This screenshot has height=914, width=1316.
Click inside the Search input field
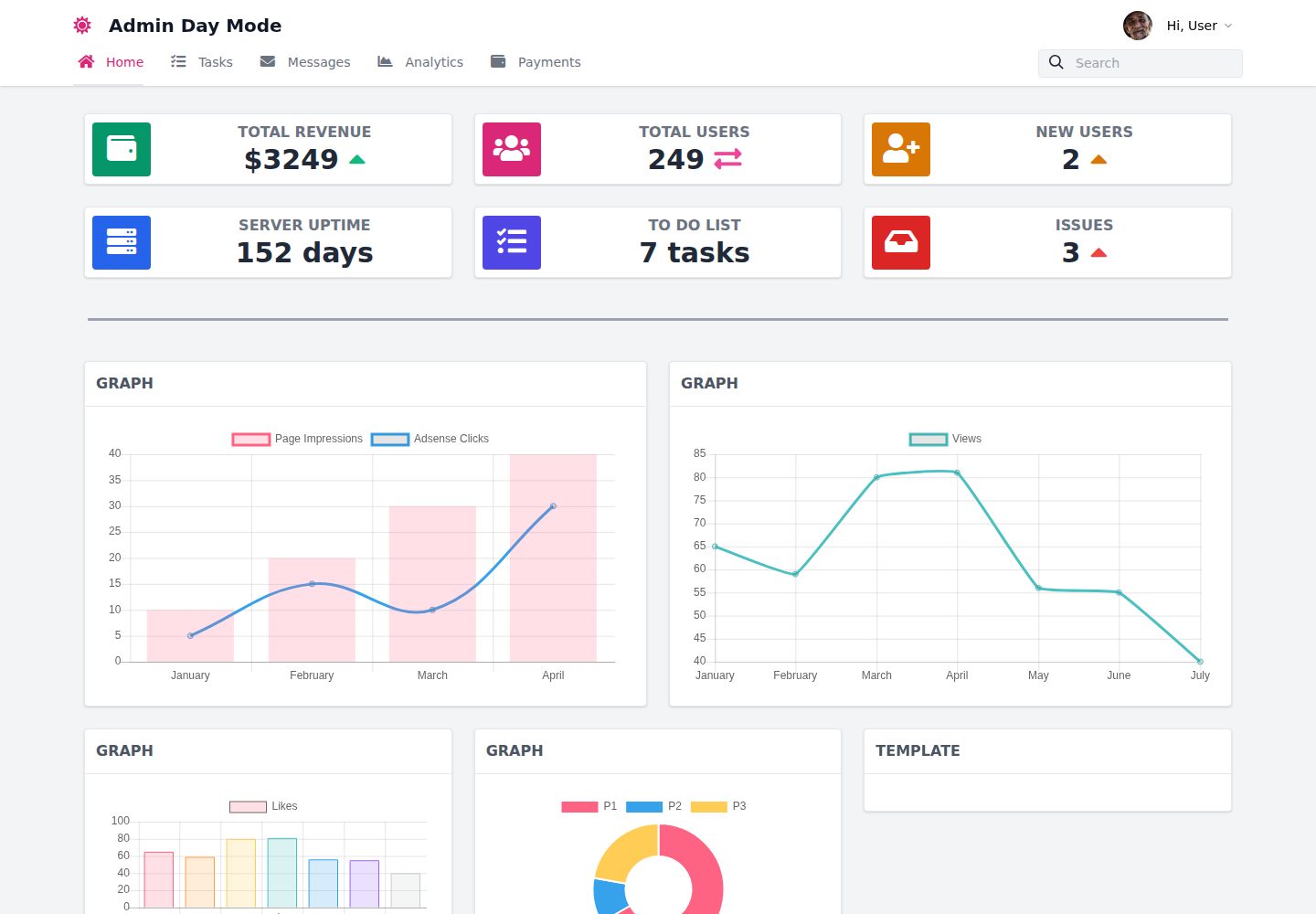(x=1141, y=63)
